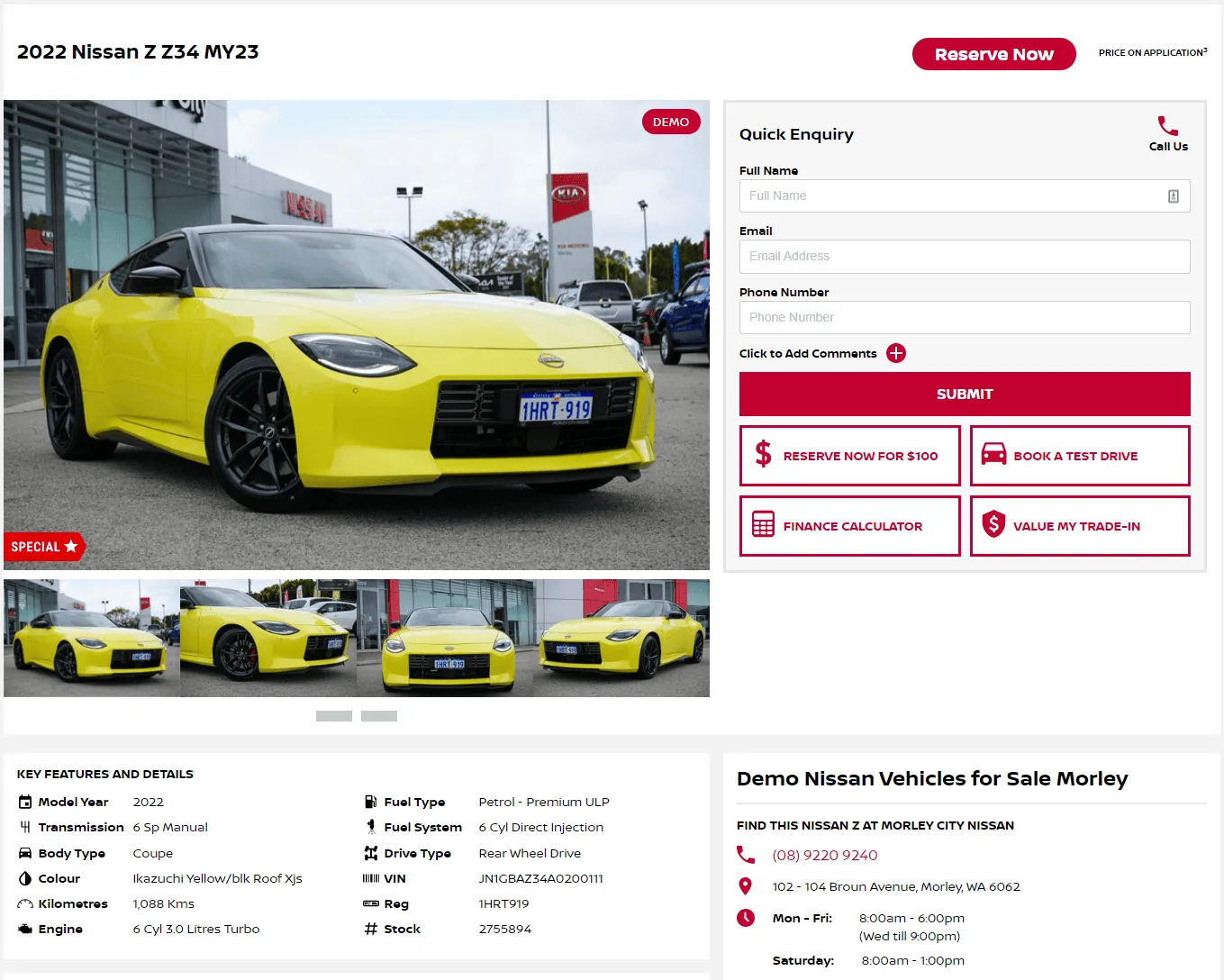Click the half-circle icon beside Colour
Viewport: 1224px width, 980px height.
[25, 878]
